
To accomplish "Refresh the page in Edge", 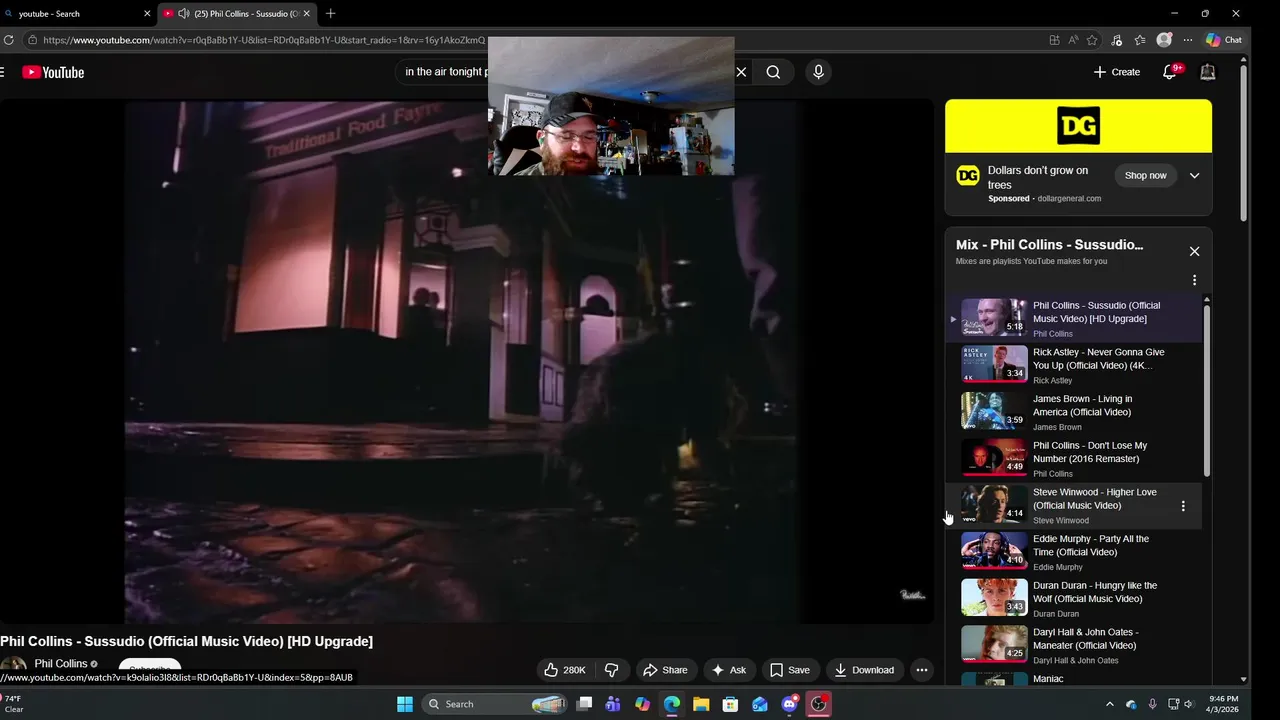I will (x=9, y=40).
